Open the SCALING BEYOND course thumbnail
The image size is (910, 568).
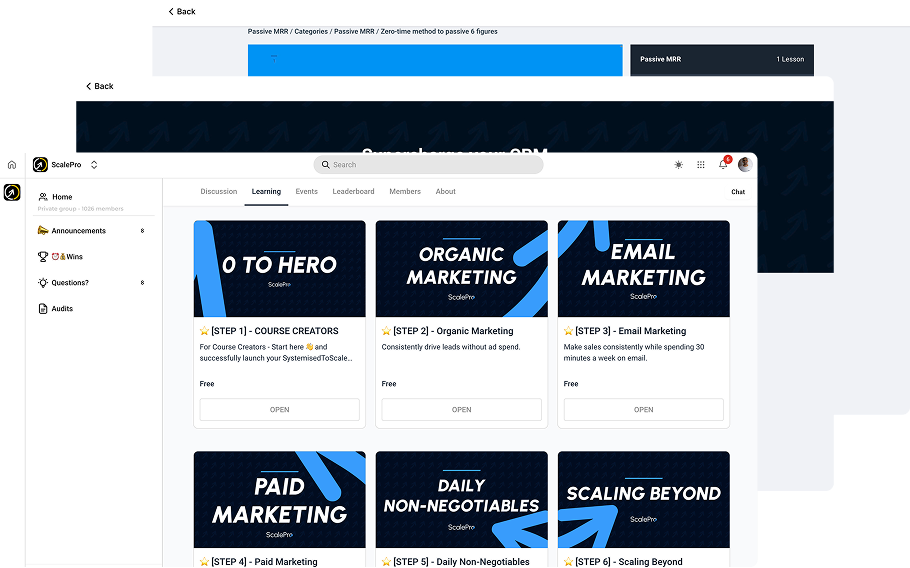coord(644,500)
